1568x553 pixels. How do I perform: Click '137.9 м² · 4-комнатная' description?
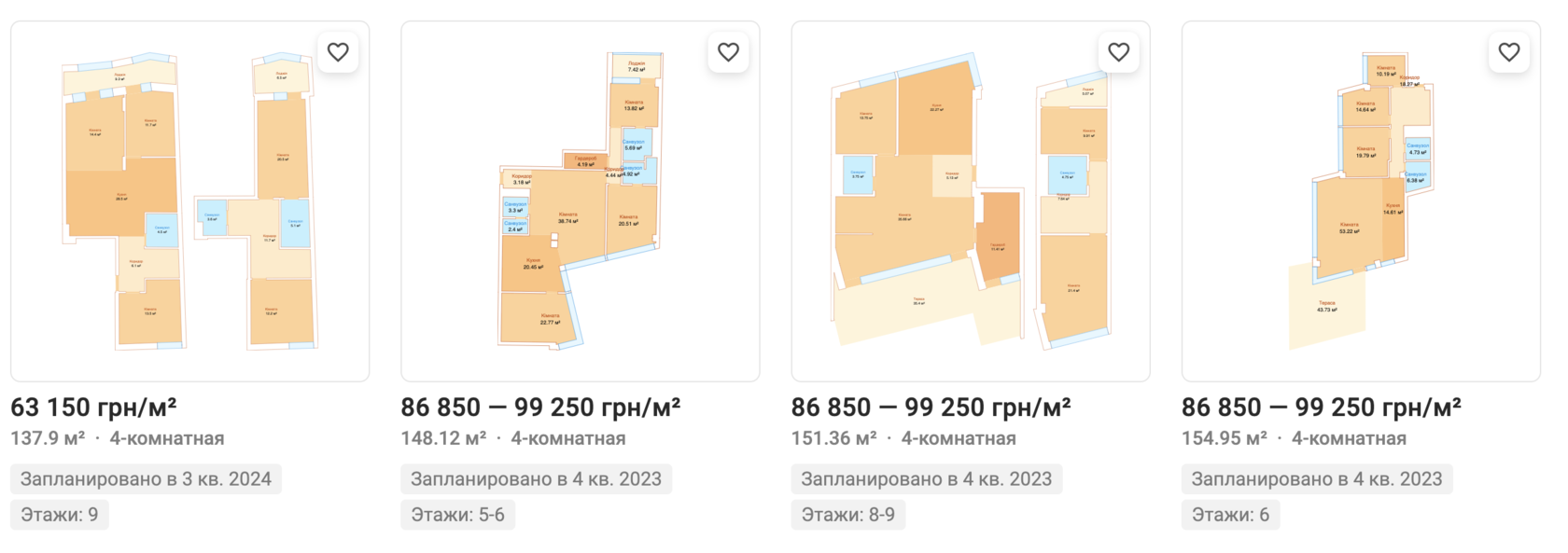click(x=118, y=438)
